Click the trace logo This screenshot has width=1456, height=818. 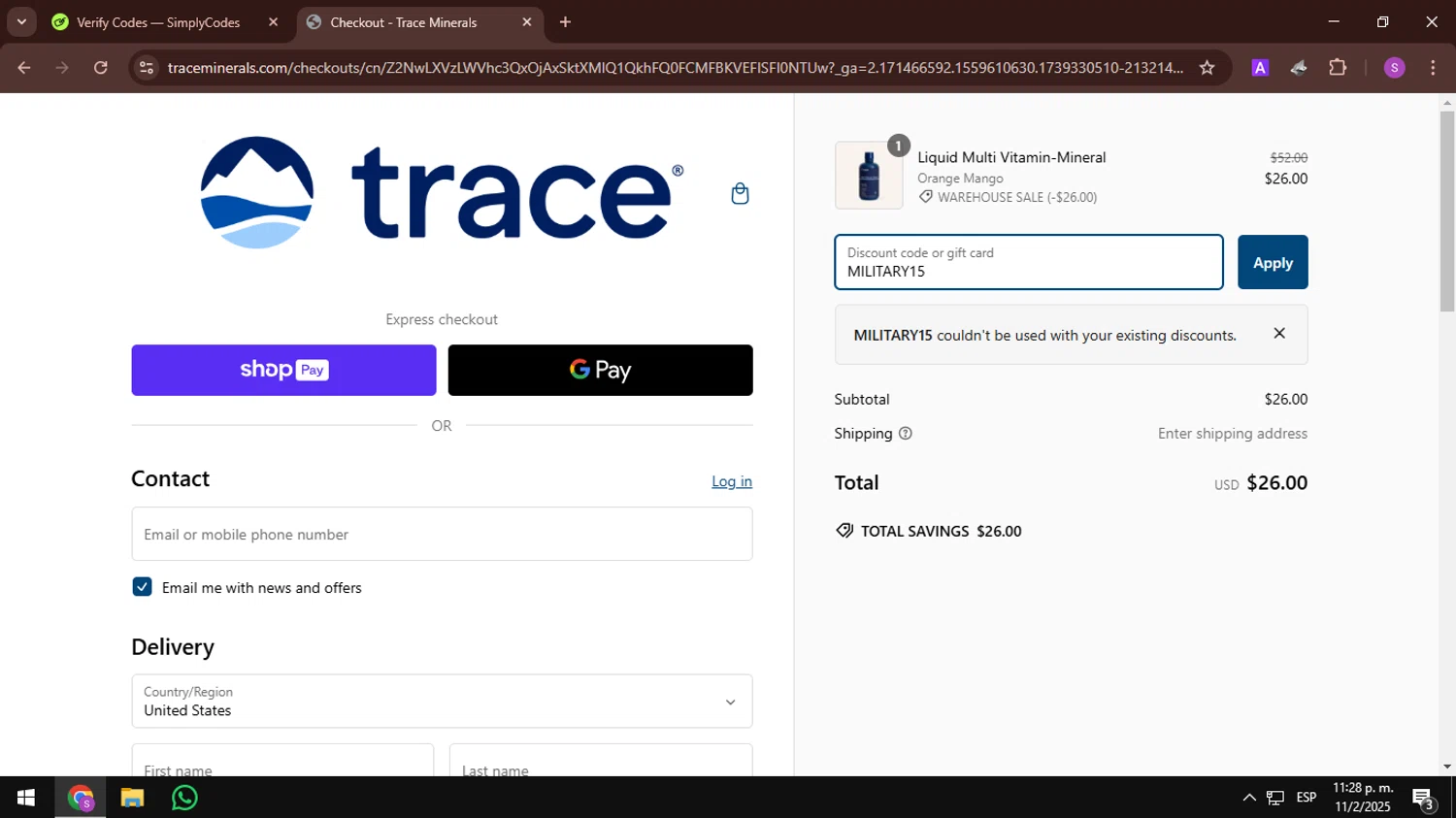click(442, 192)
